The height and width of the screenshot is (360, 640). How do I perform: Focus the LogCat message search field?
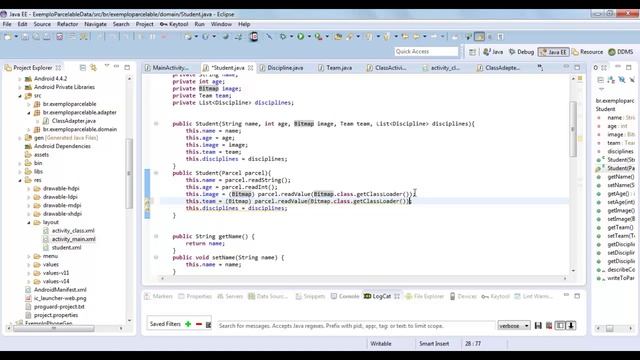click(x=356, y=326)
